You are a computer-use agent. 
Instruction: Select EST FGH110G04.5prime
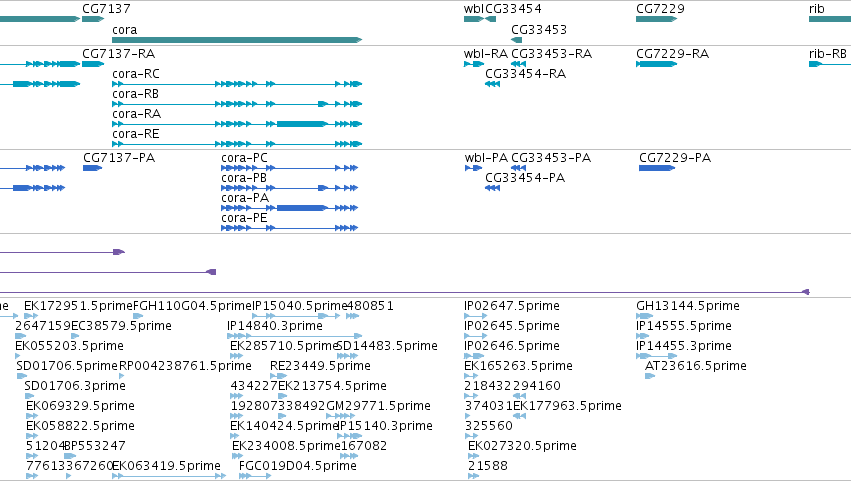[x=193, y=306]
